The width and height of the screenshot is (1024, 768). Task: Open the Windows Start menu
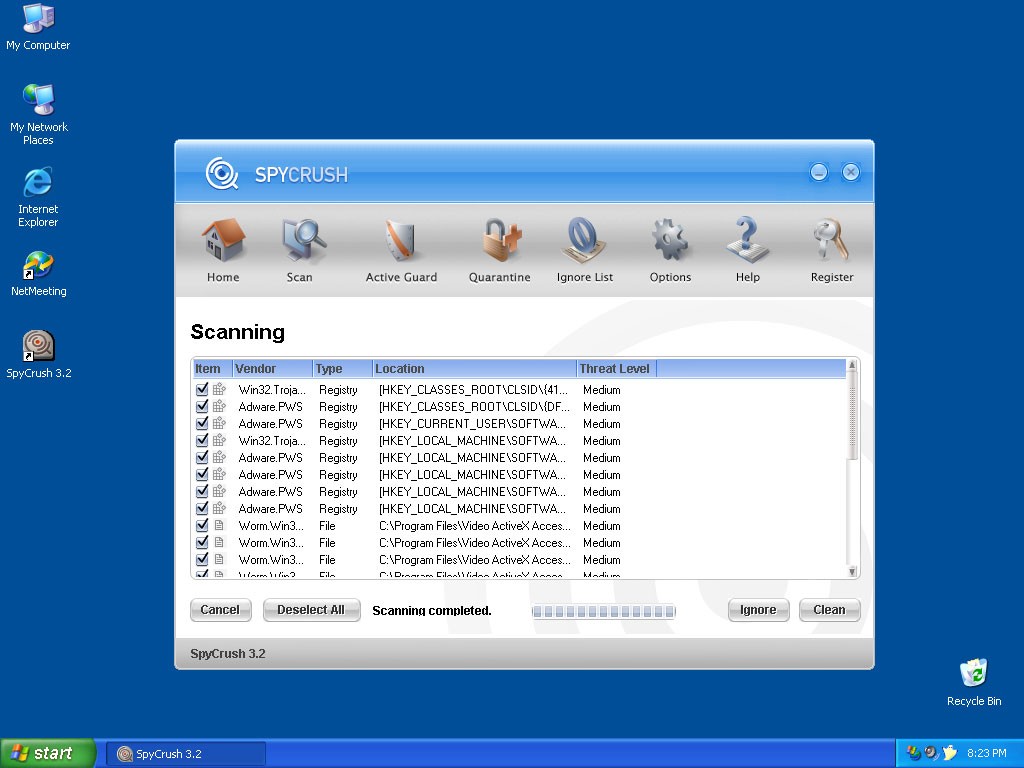click(48, 753)
